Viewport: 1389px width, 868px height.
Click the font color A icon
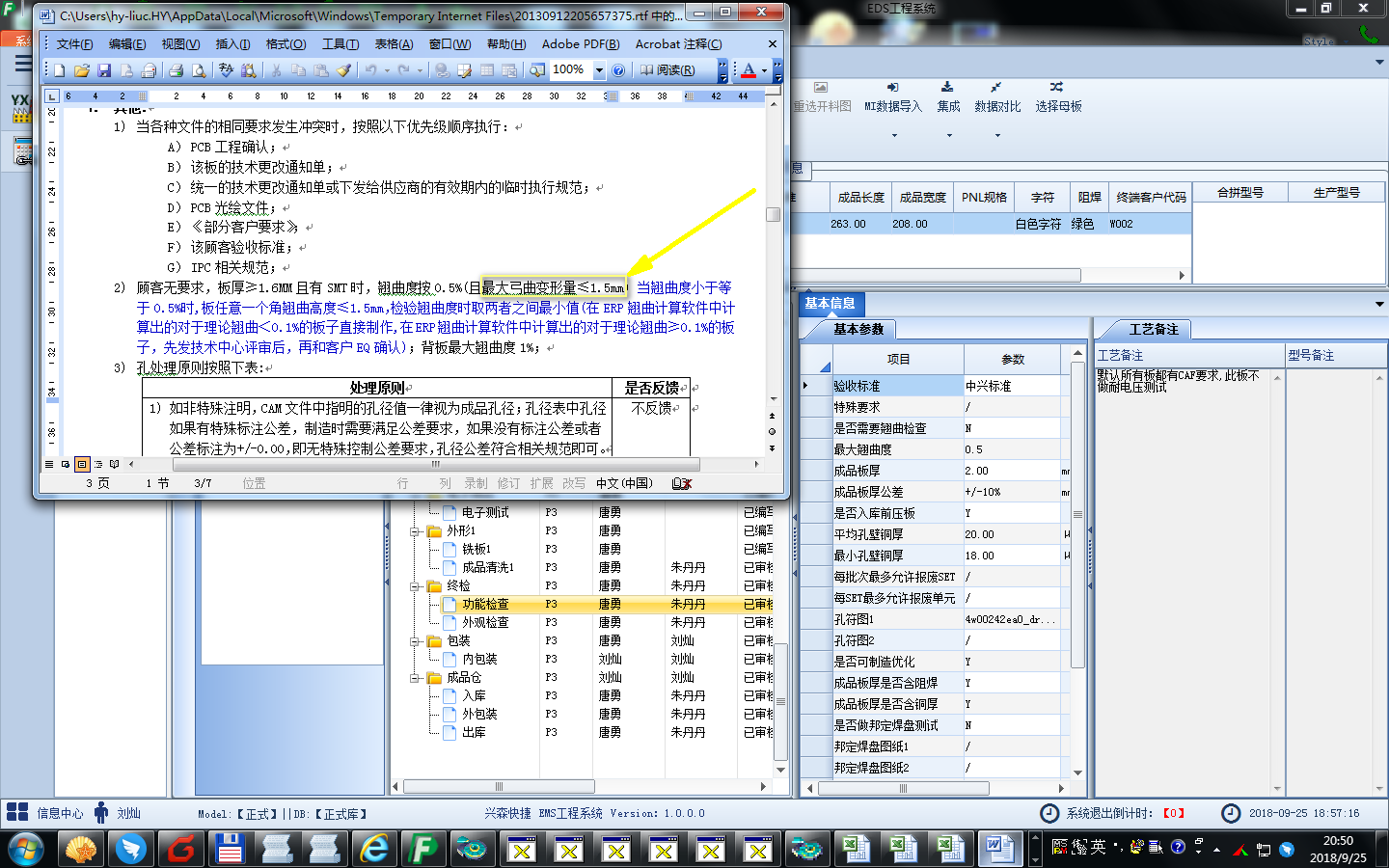click(749, 70)
